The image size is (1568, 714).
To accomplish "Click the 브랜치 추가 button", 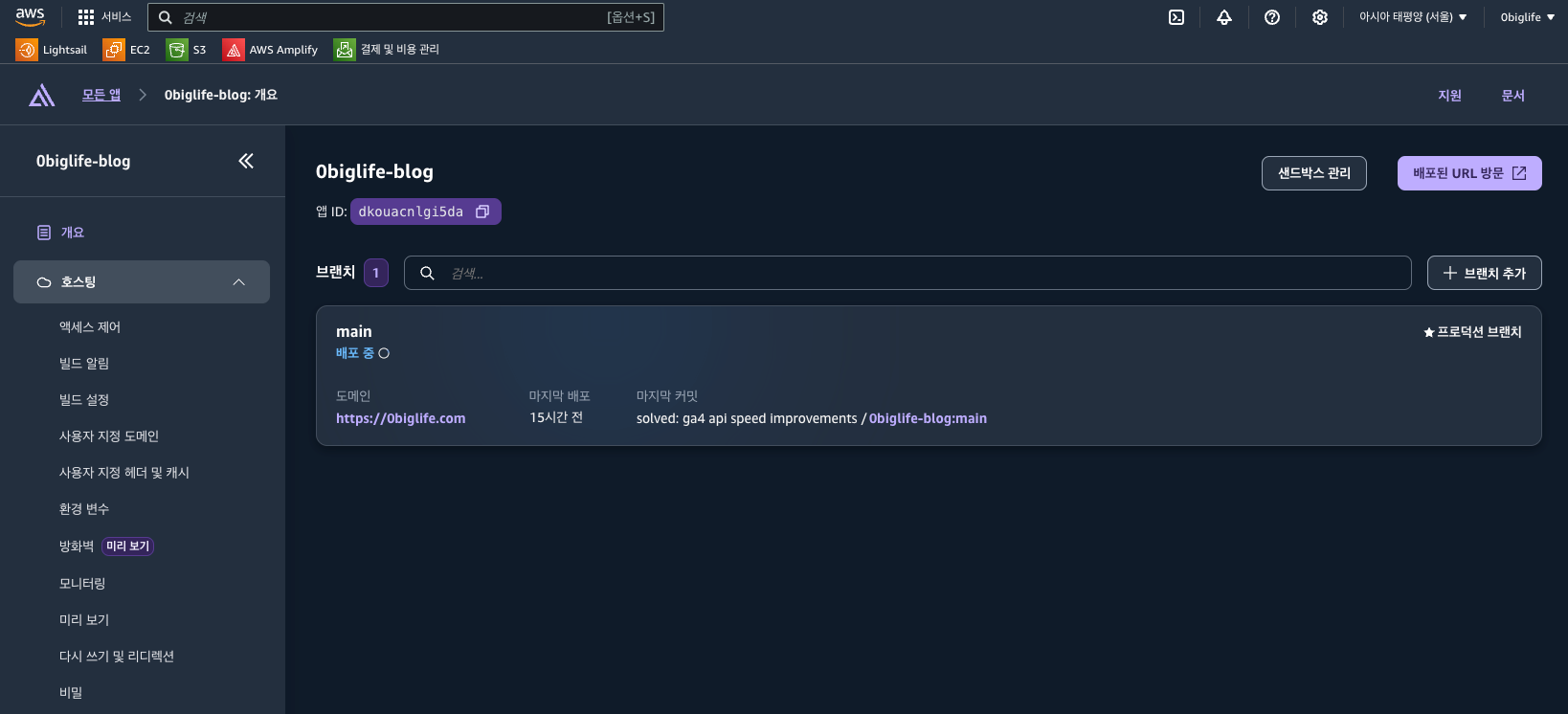I will click(x=1485, y=273).
